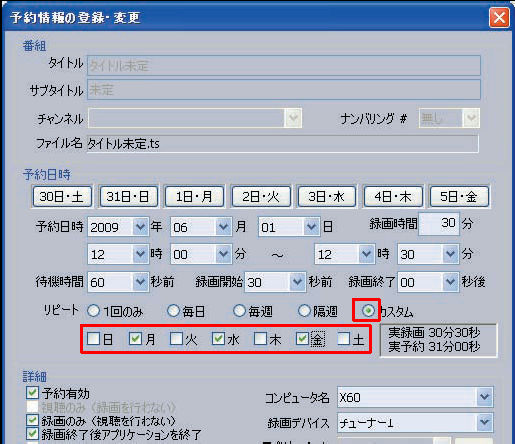Toggle the 予約有効 checkbox
Viewport: 515px width, 444px height.
tap(32, 393)
